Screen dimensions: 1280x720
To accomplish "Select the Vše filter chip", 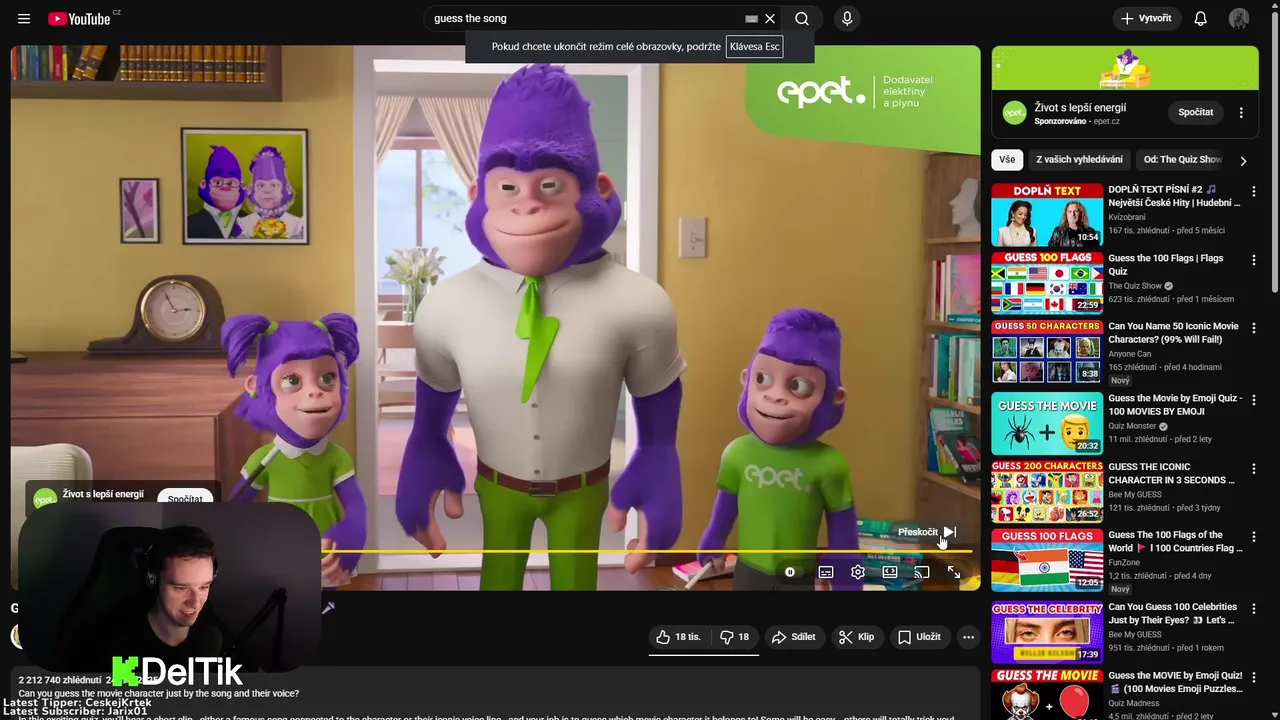I will [x=1006, y=159].
